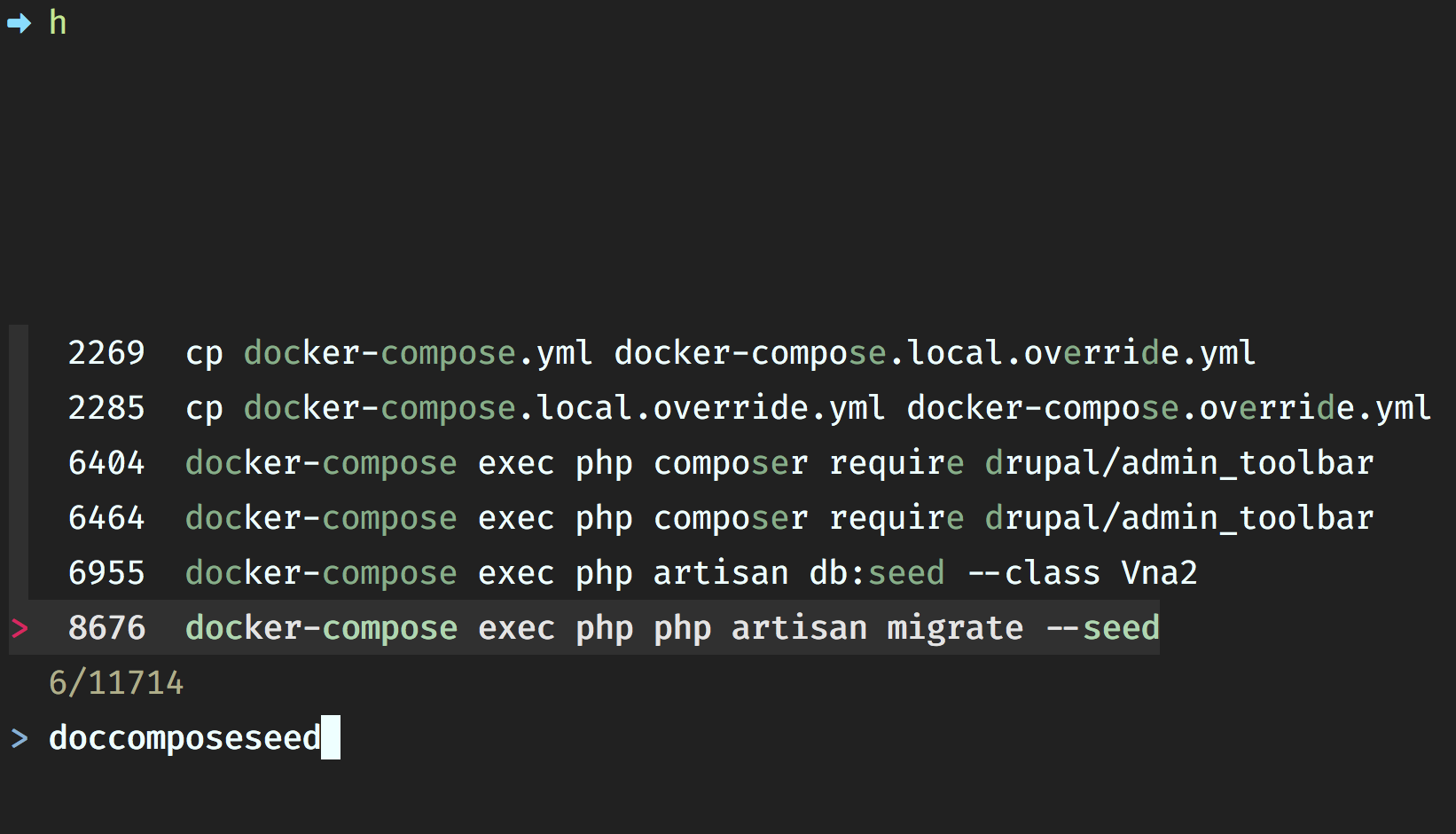Select history entry number 2285
Image resolution: width=1456 pixels, height=834 pixels.
[x=106, y=408]
